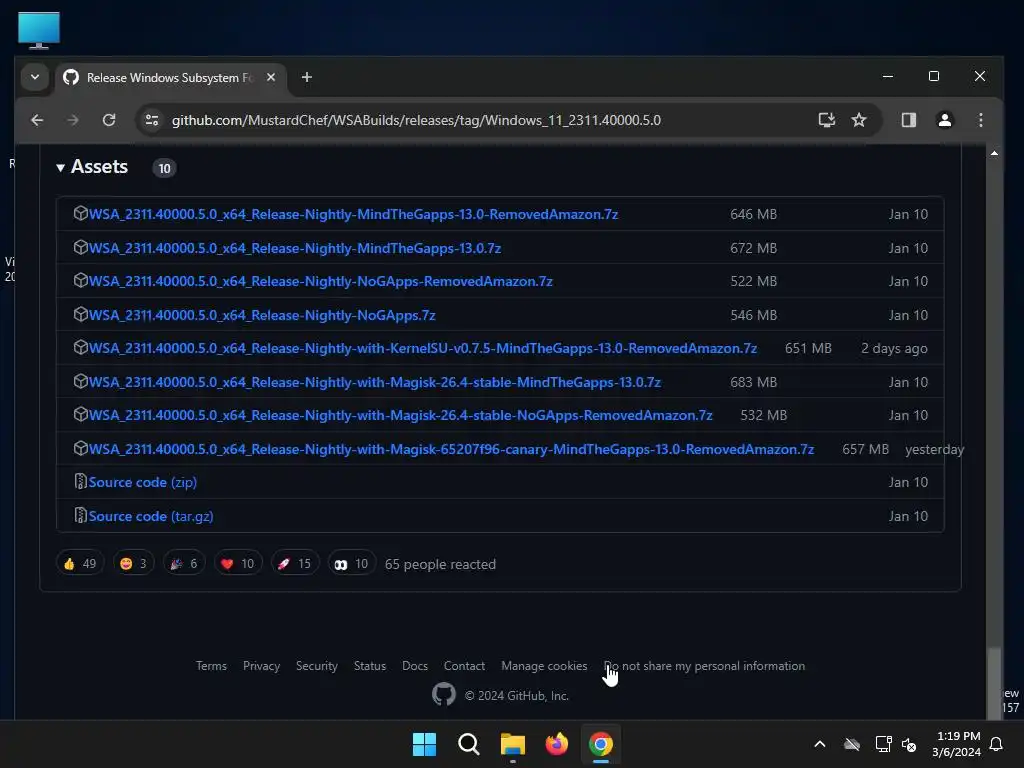Open the Windows Start menu

click(424, 744)
